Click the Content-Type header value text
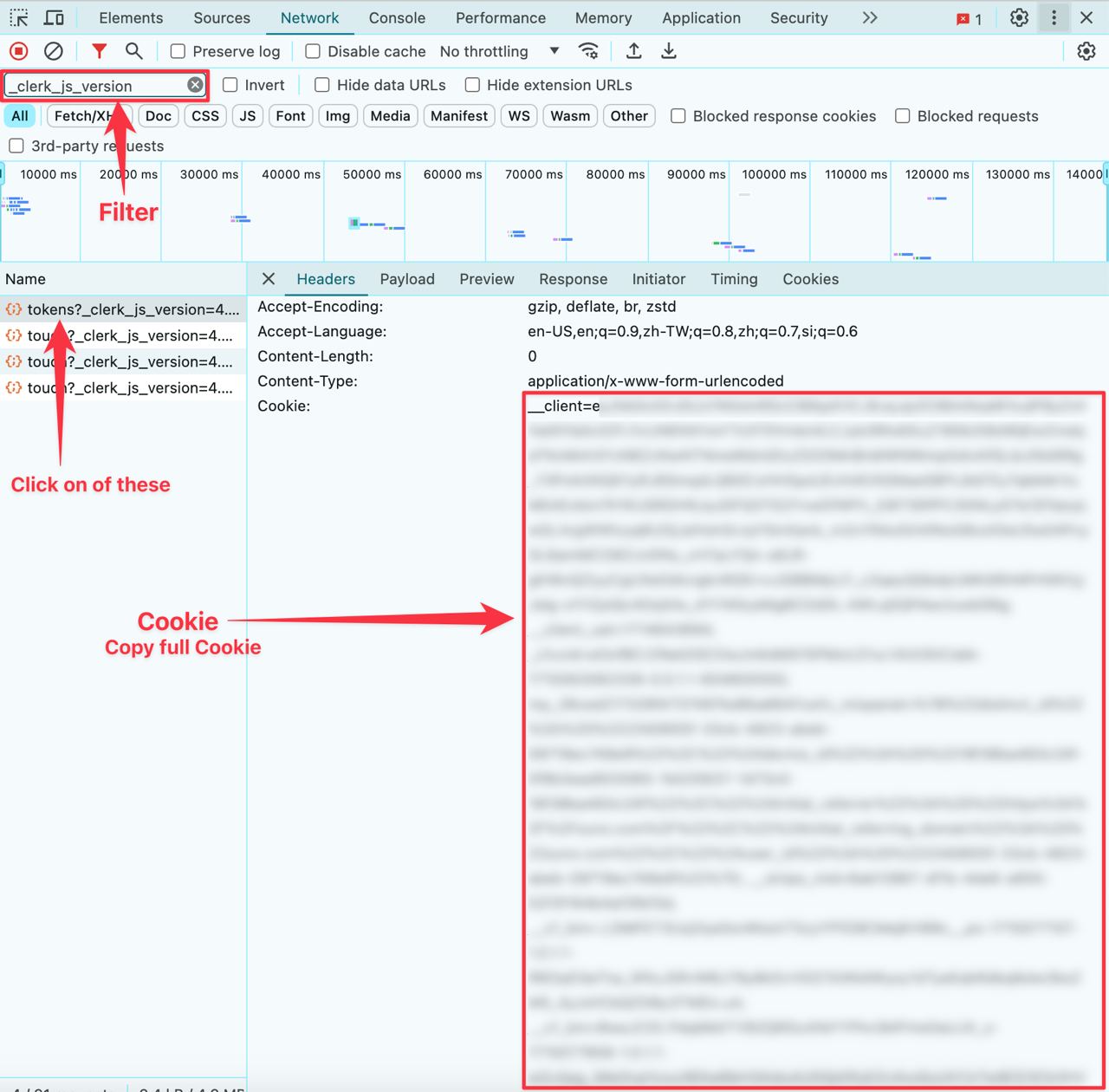This screenshot has width=1109, height=1092. (x=656, y=381)
